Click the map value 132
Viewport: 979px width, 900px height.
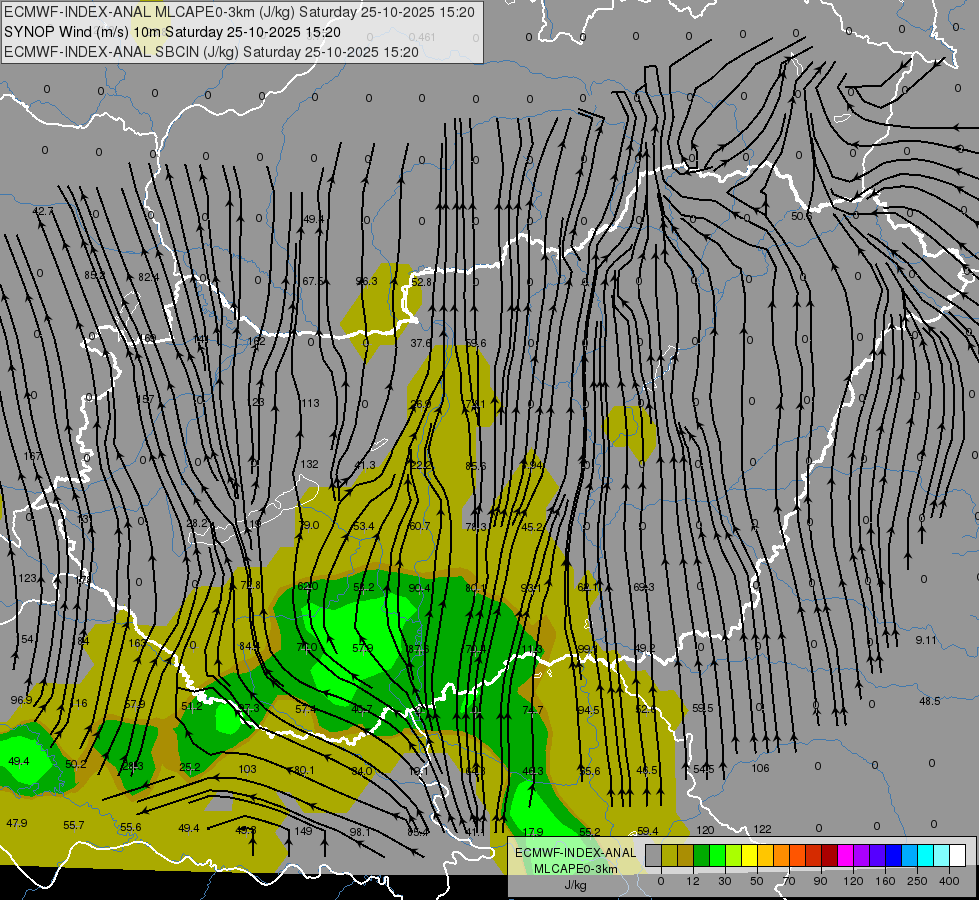pos(309,464)
